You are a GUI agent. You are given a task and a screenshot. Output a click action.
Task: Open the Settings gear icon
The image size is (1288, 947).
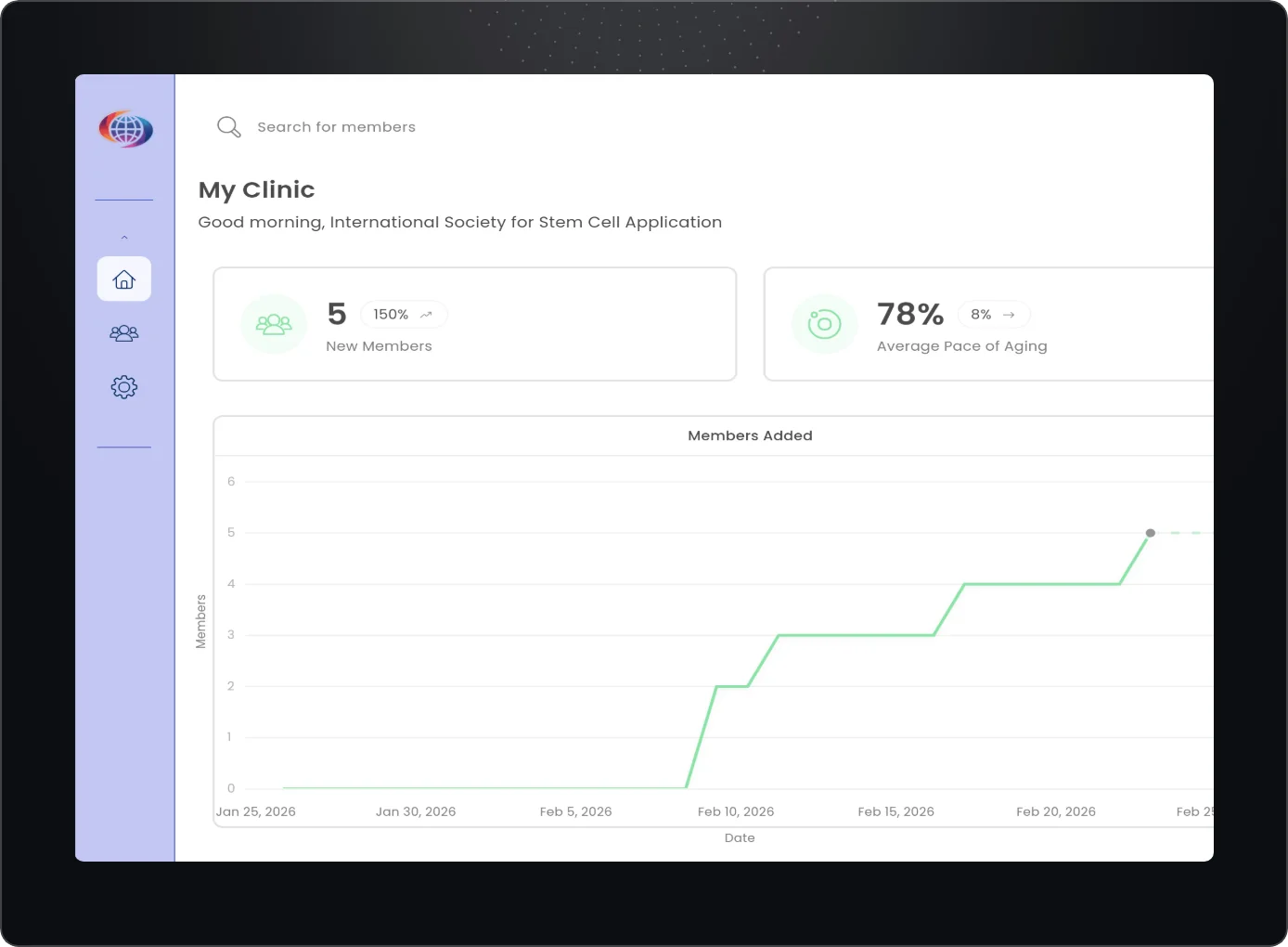coord(124,387)
